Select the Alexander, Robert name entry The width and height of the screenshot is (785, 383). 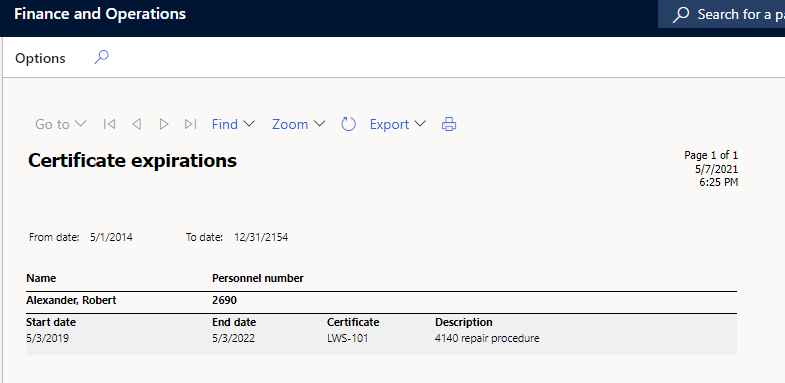71,300
